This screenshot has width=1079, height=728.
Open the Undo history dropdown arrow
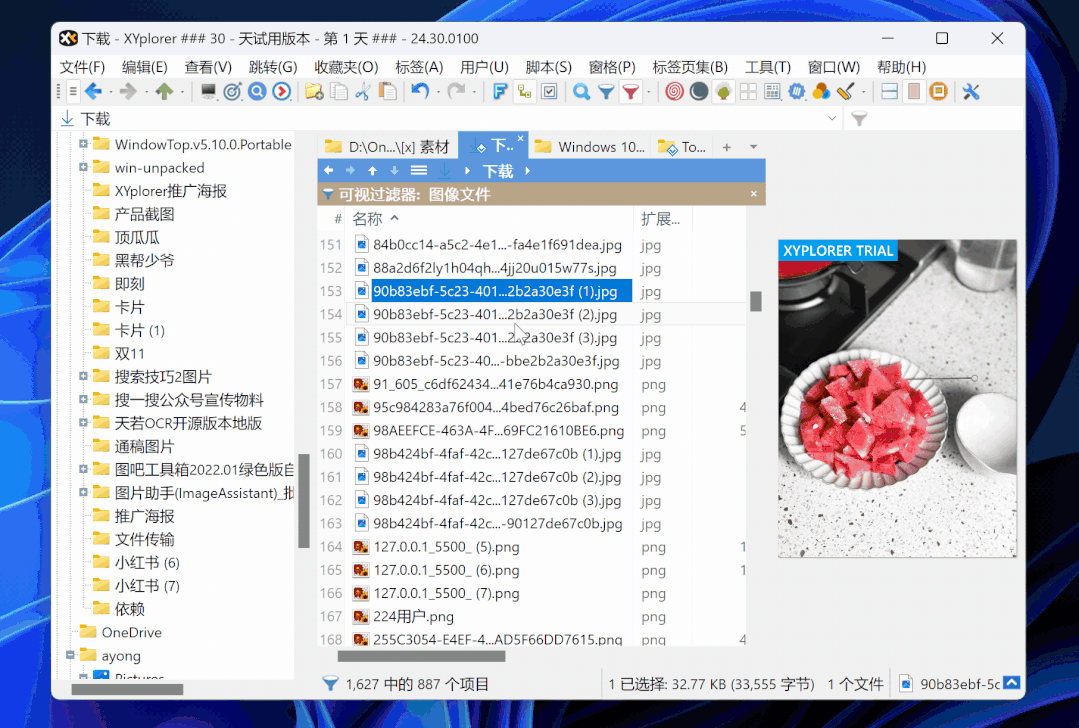coord(438,92)
